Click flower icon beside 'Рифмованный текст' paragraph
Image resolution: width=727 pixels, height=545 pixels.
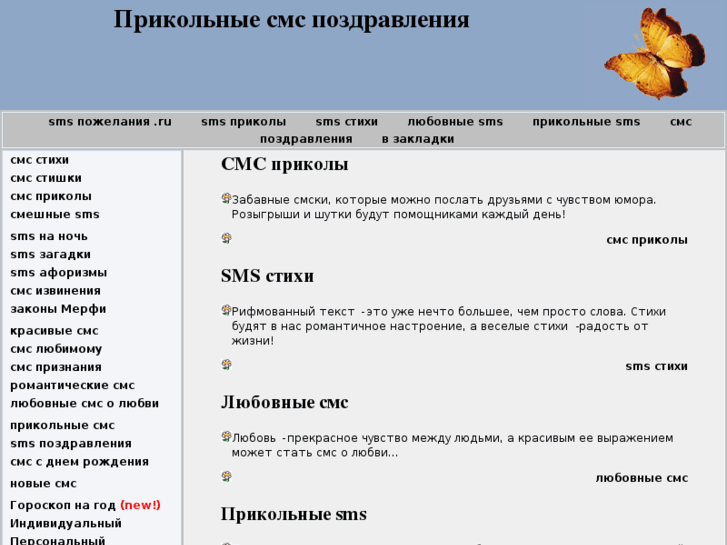click(226, 310)
